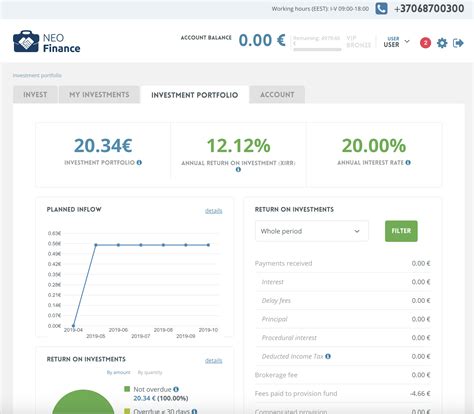
Task: Click the yellow-green Overdue legend swatch
Action: [x=127, y=411]
